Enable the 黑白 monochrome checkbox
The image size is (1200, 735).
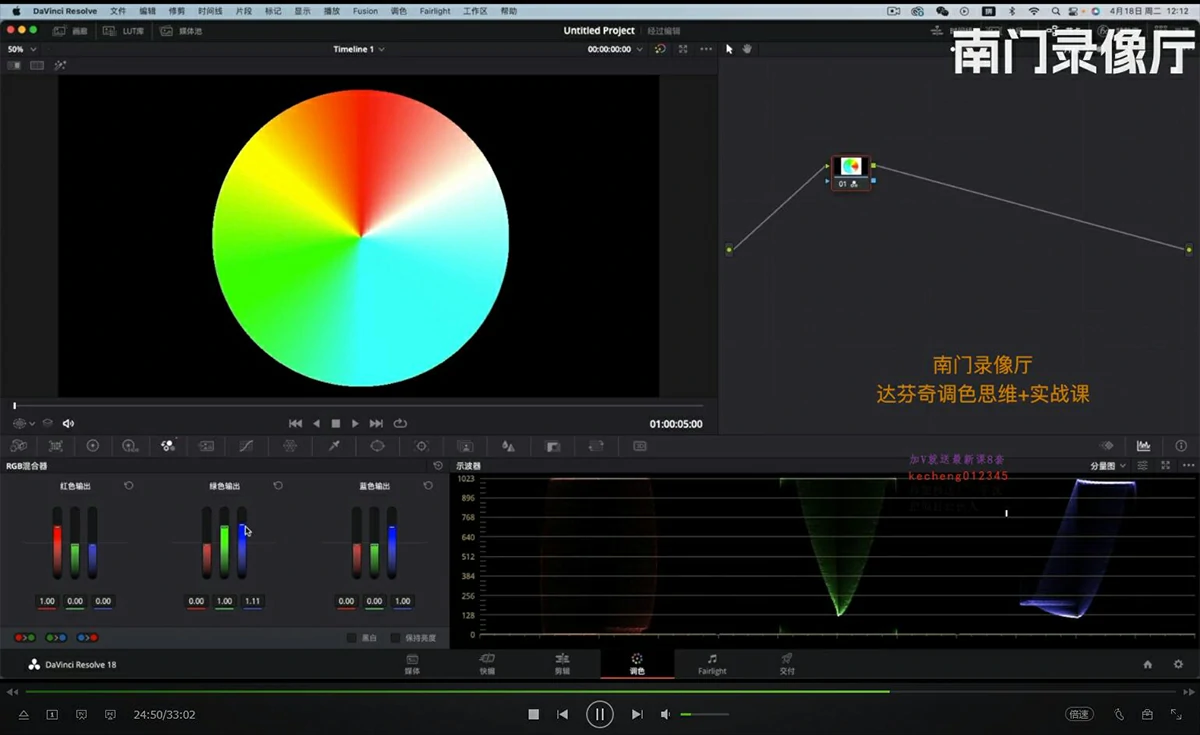pos(352,637)
